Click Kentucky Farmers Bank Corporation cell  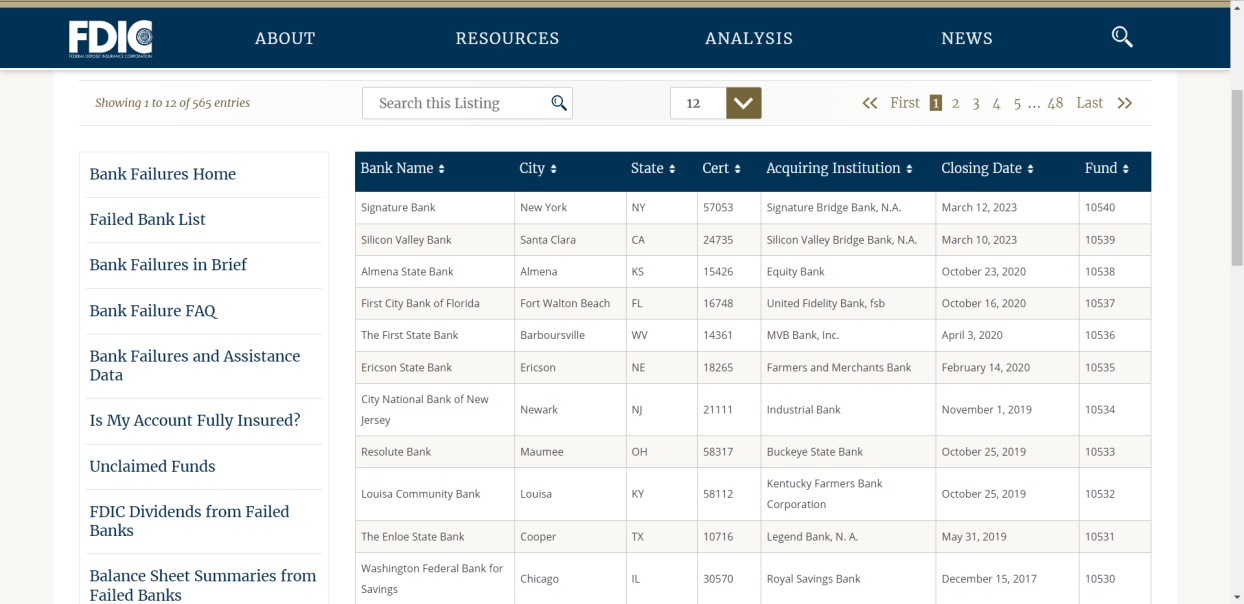pos(848,494)
